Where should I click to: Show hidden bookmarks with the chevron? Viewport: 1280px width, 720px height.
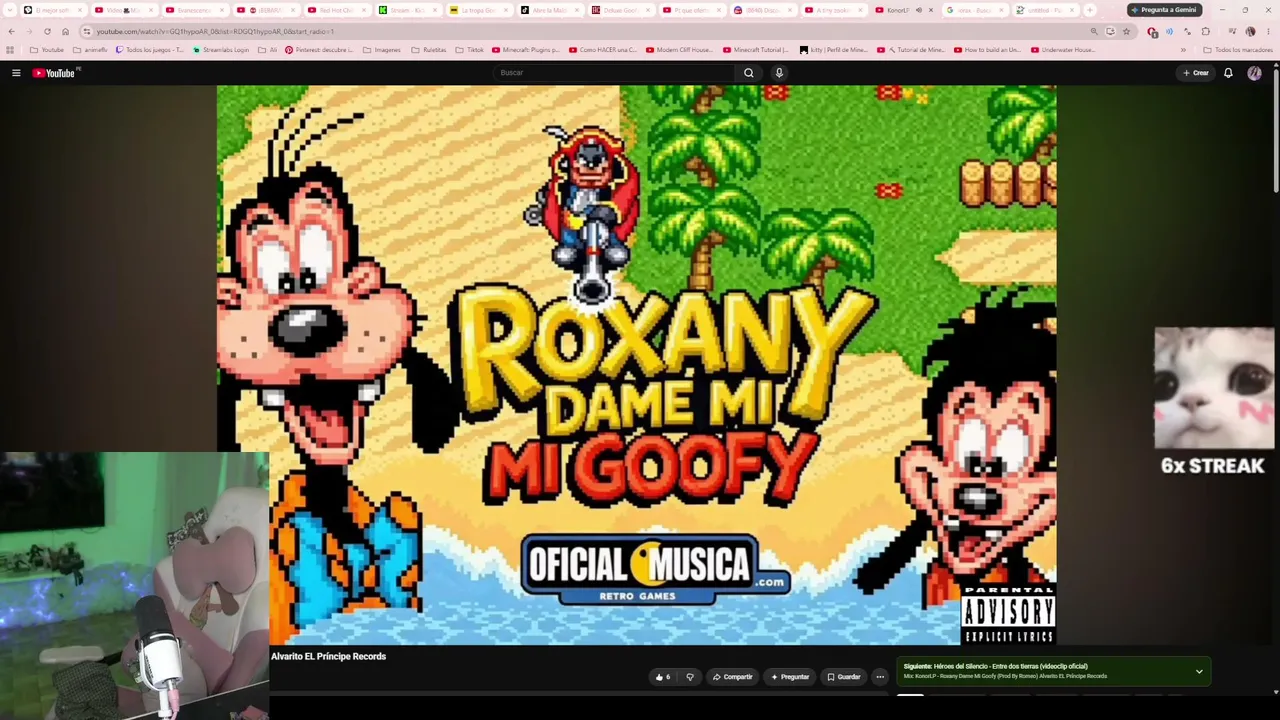coord(1183,50)
